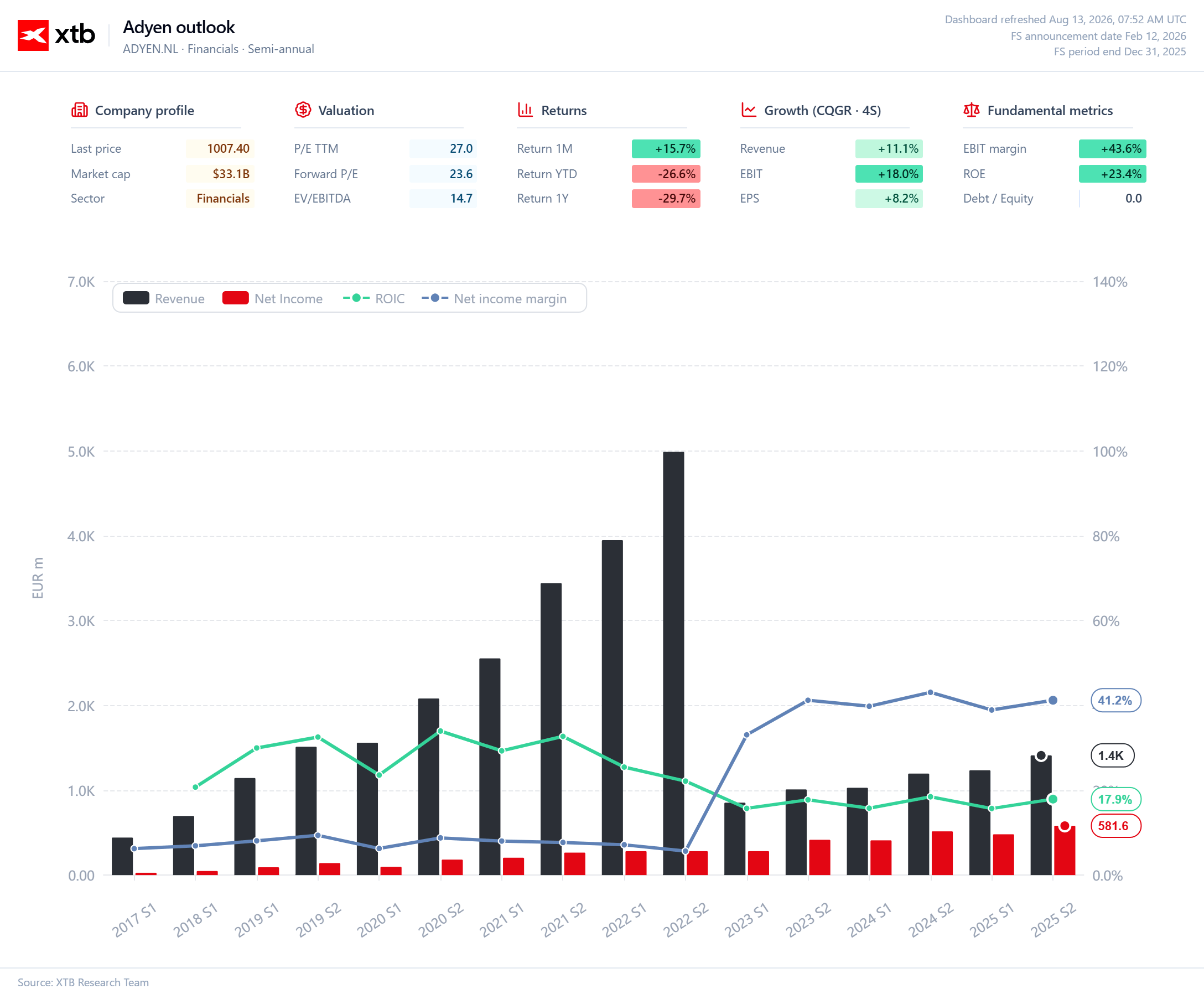Click the 7.0K left axis label
The image size is (1204, 994).
tap(81, 282)
